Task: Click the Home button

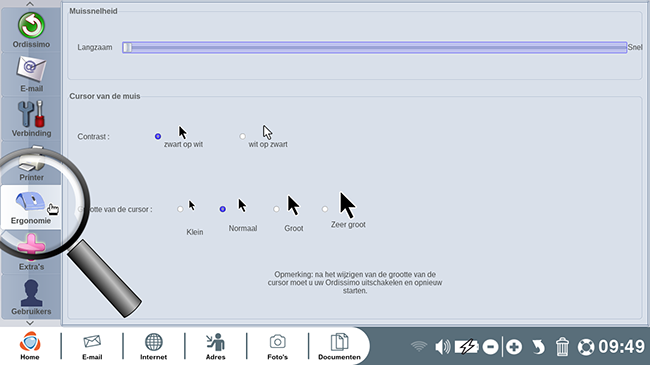Action: click(30, 346)
